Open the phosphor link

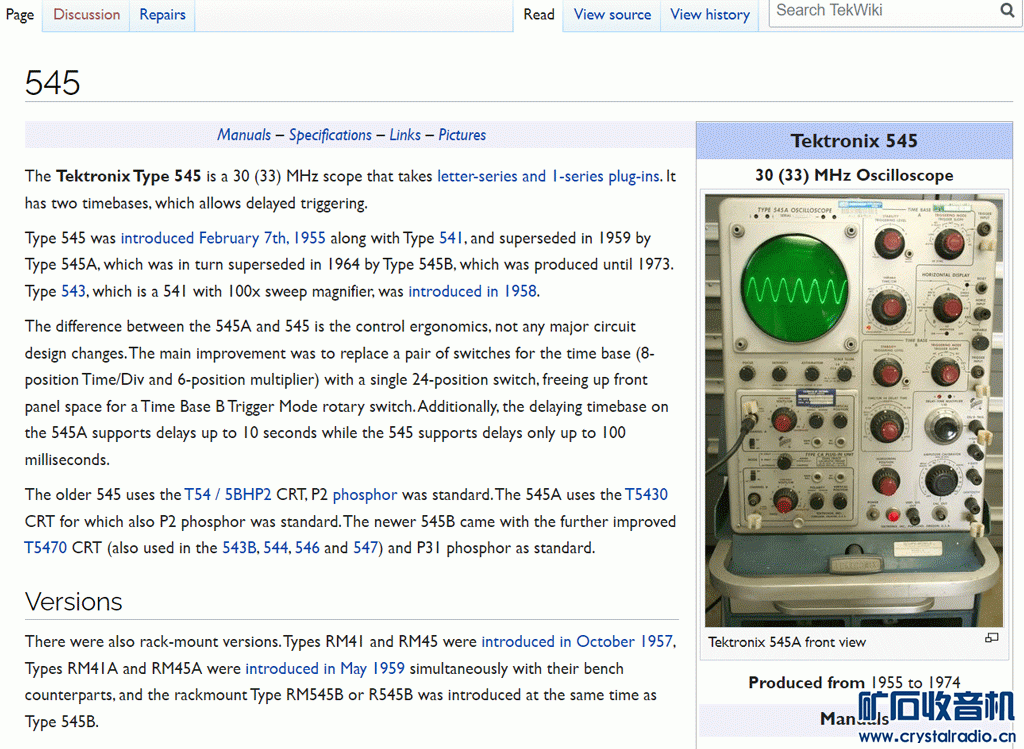click(364, 495)
